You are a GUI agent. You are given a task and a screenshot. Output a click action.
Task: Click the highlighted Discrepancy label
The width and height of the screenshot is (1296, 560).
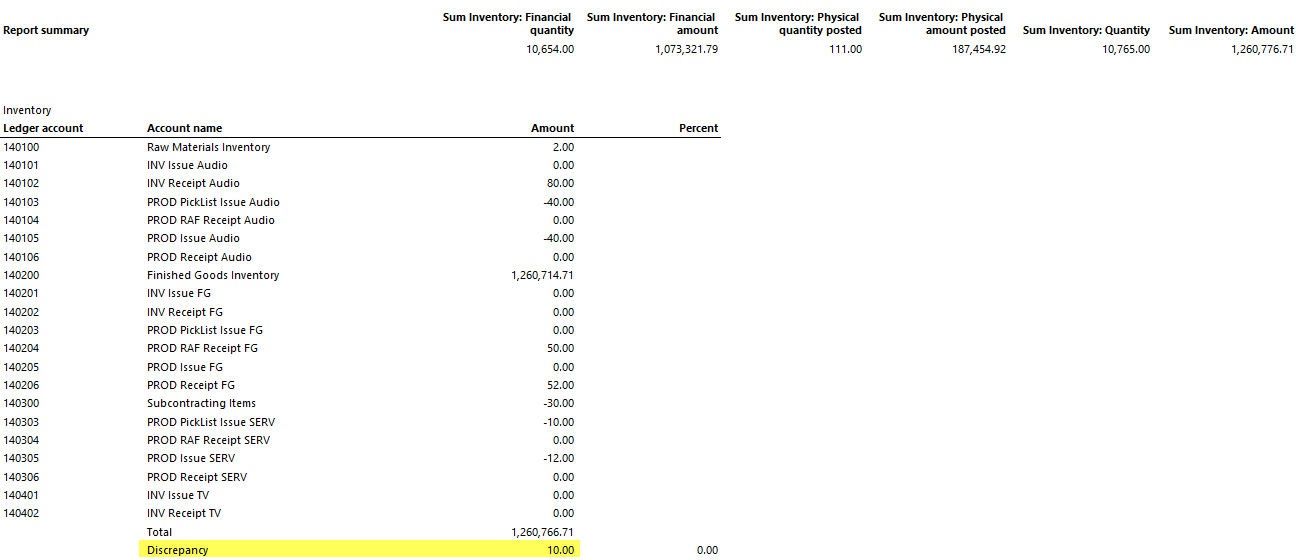click(x=176, y=550)
